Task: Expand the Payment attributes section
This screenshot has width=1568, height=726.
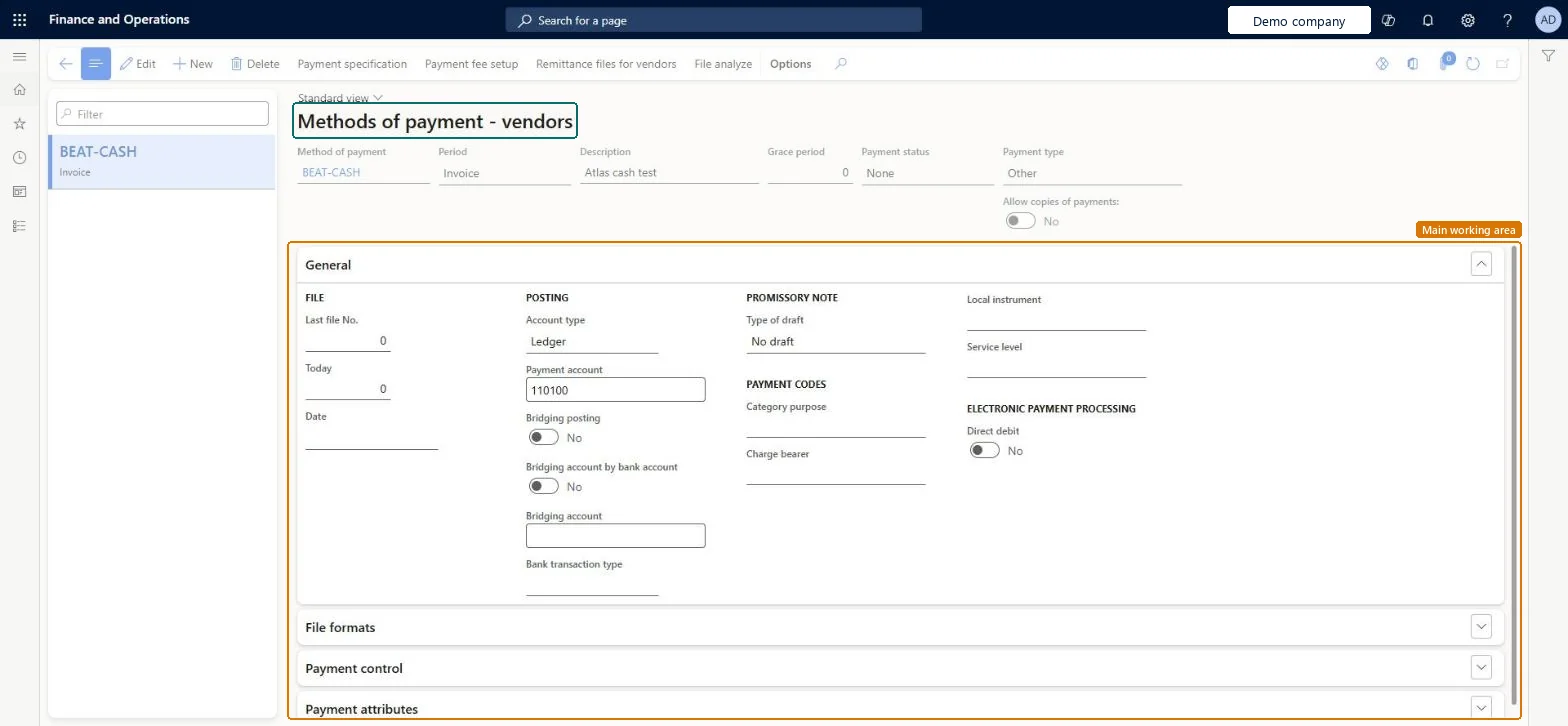Action: [1482, 706]
